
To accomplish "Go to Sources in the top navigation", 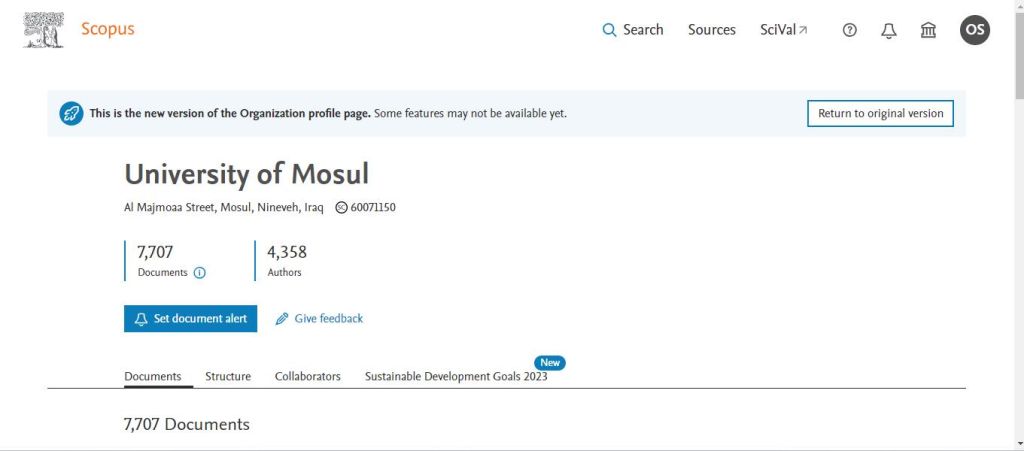I will click(x=711, y=30).
